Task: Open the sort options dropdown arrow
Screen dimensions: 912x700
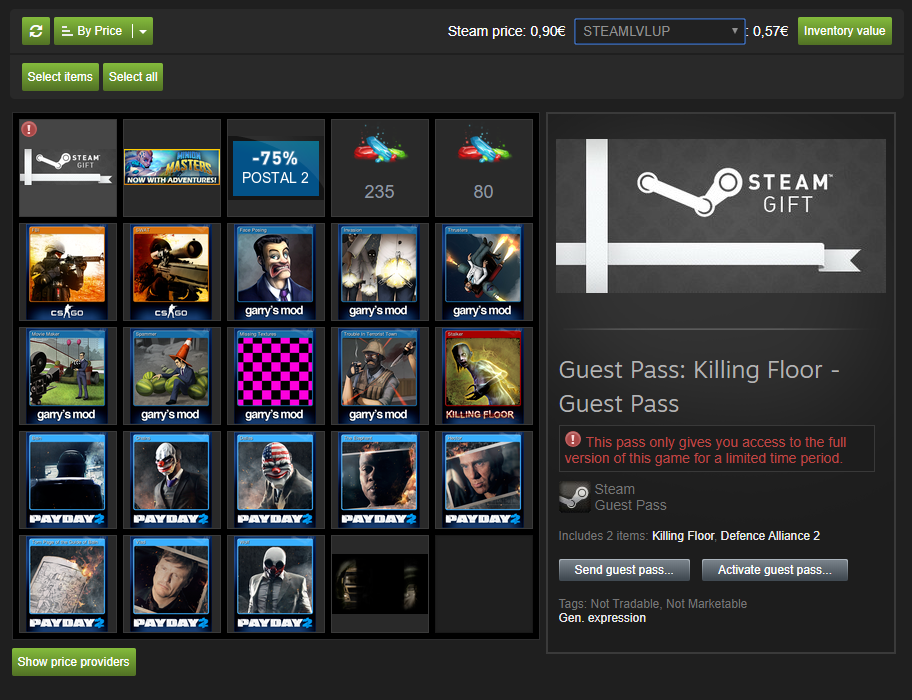Action: click(143, 31)
